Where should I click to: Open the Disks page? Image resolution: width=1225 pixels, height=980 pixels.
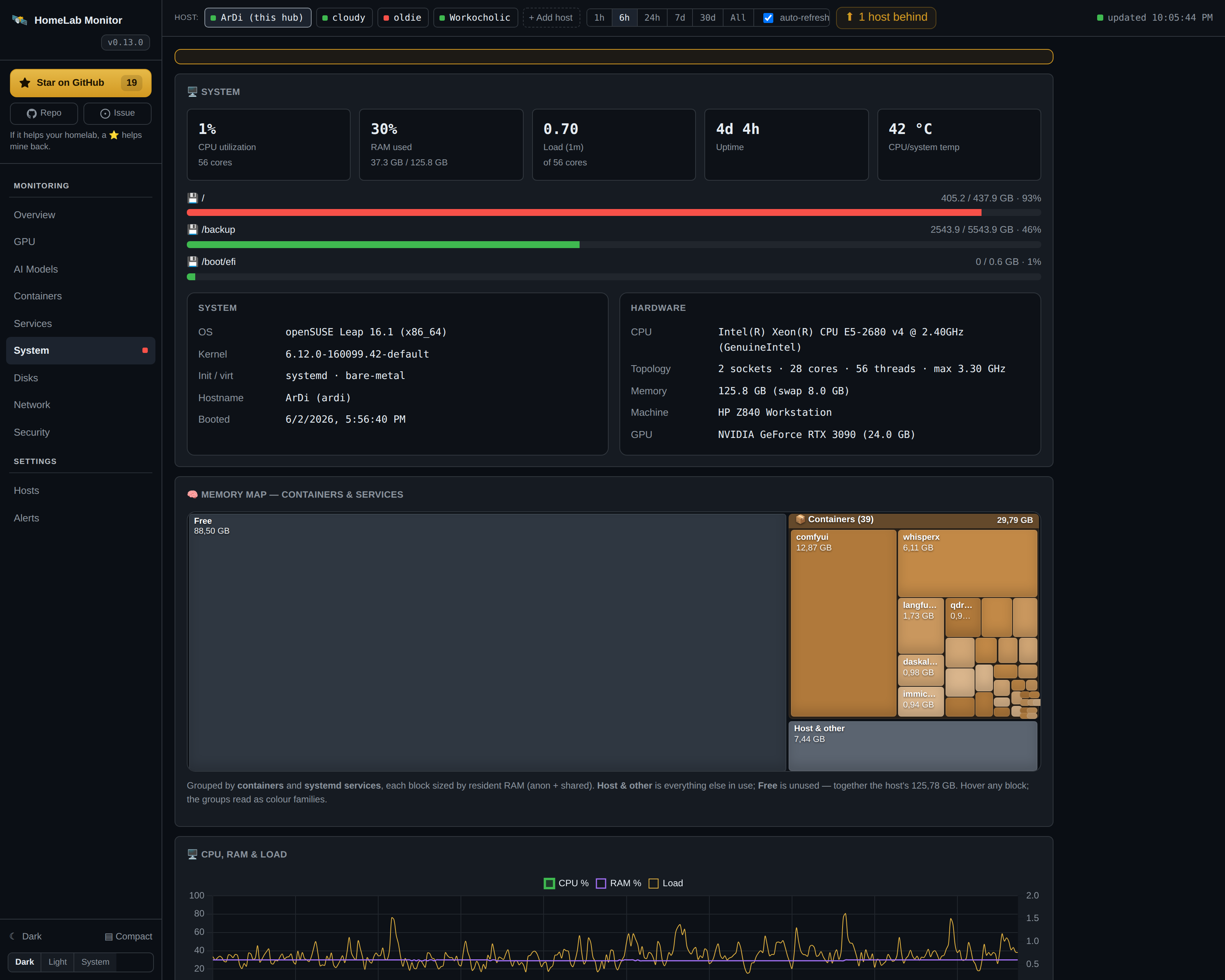point(81,378)
